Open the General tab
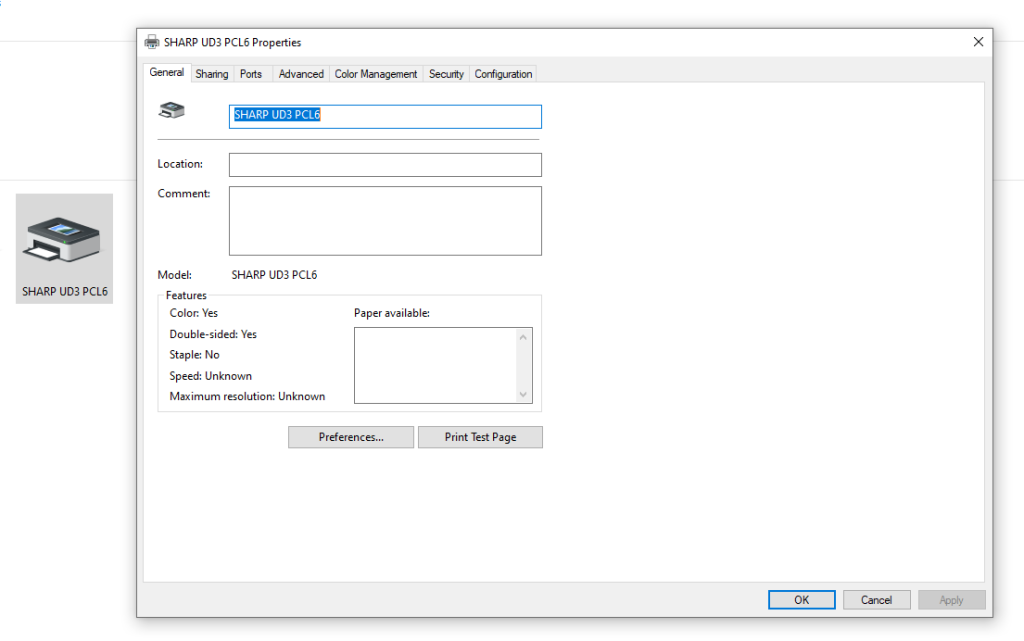1024x641 pixels. [166, 73]
